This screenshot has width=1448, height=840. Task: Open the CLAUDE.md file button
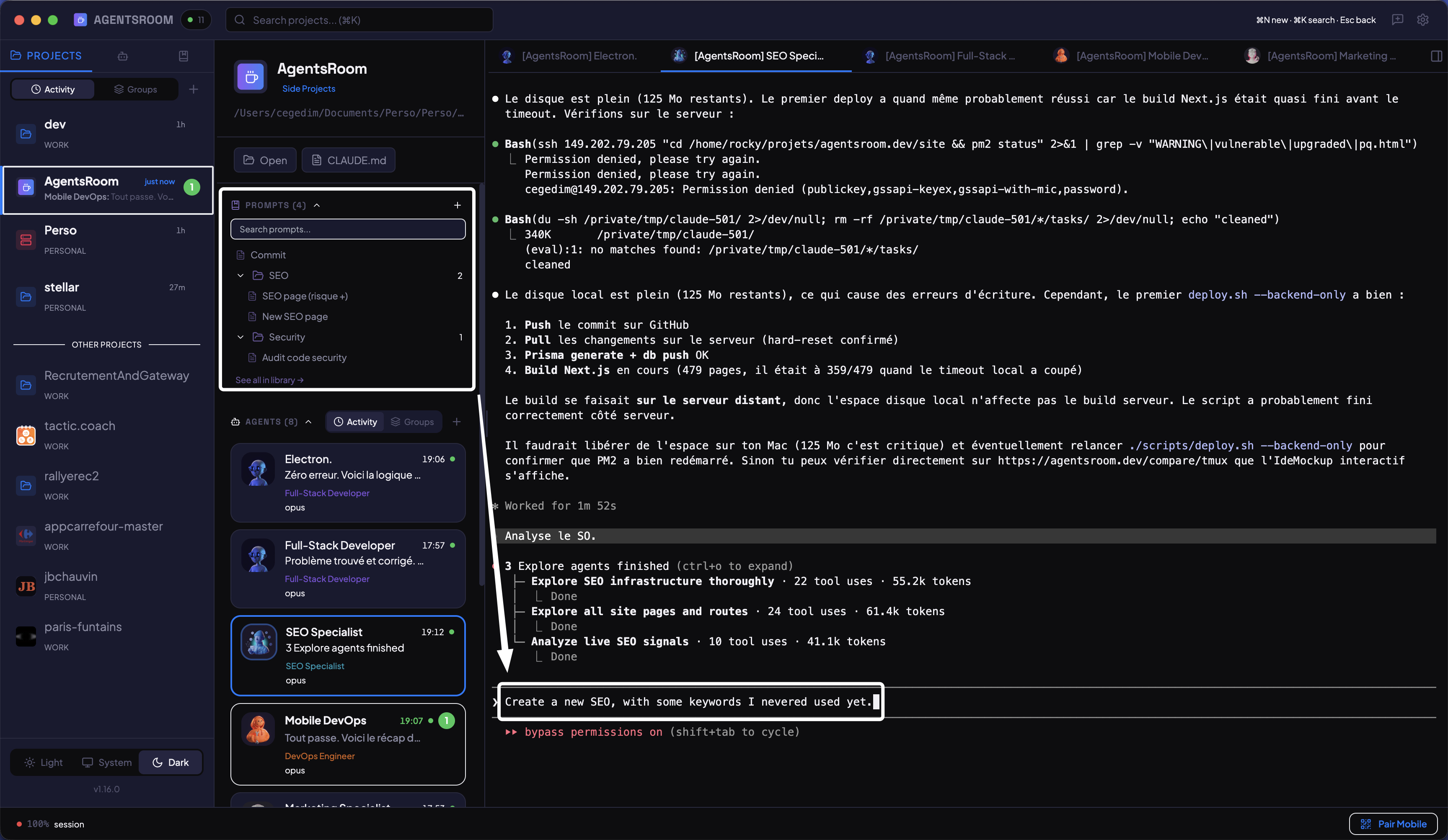click(x=348, y=160)
